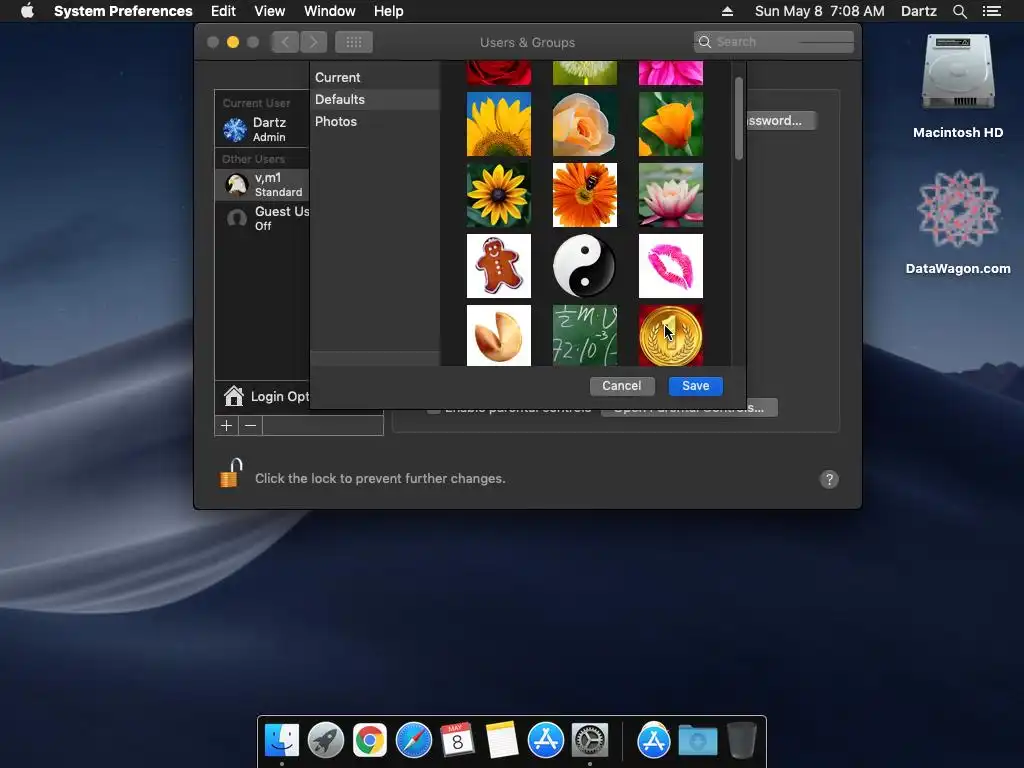The width and height of the screenshot is (1024, 768).
Task: Choose the orange gerbera daisy picture
Action: [584, 195]
